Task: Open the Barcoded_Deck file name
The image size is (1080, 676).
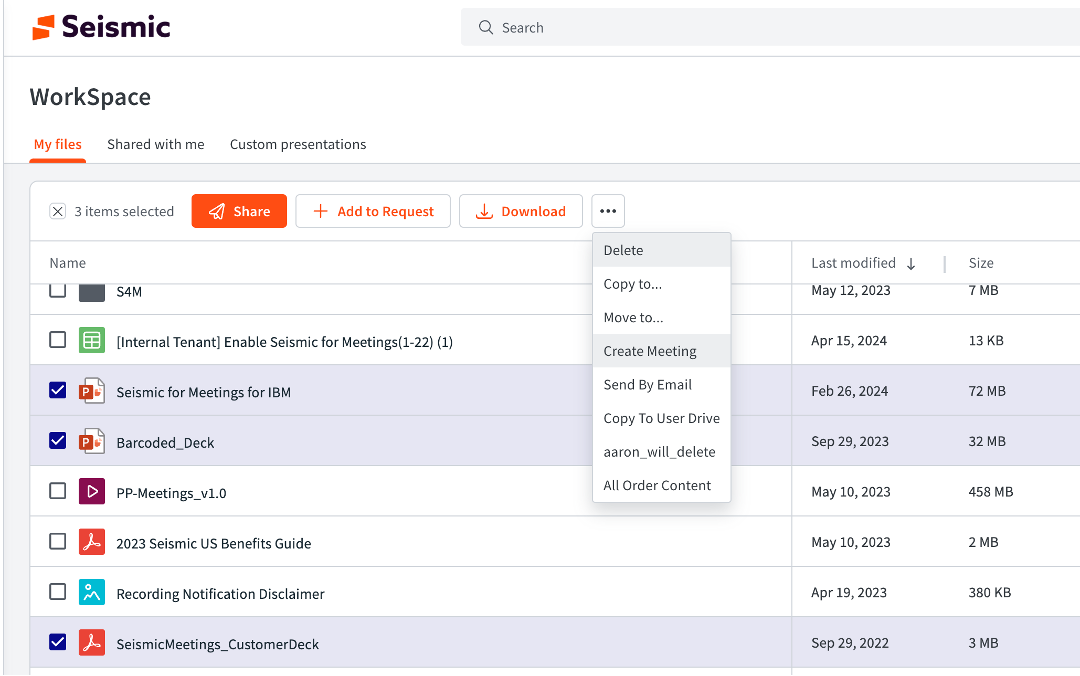Action: click(165, 443)
